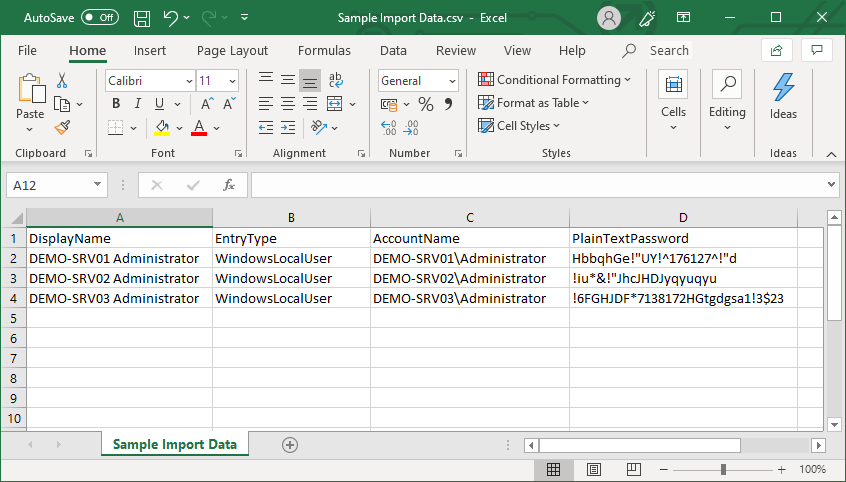Click the Decrease Indent icon

pyautogui.click(x=266, y=128)
